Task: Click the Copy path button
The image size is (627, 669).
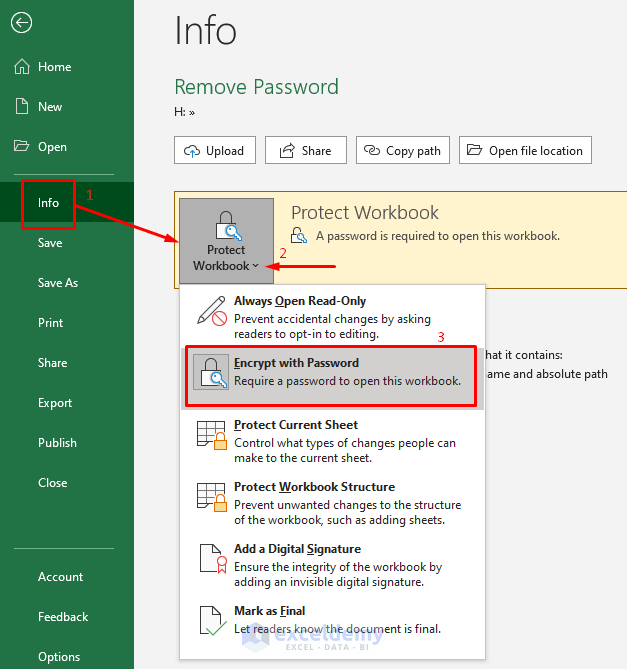Action: tap(403, 150)
